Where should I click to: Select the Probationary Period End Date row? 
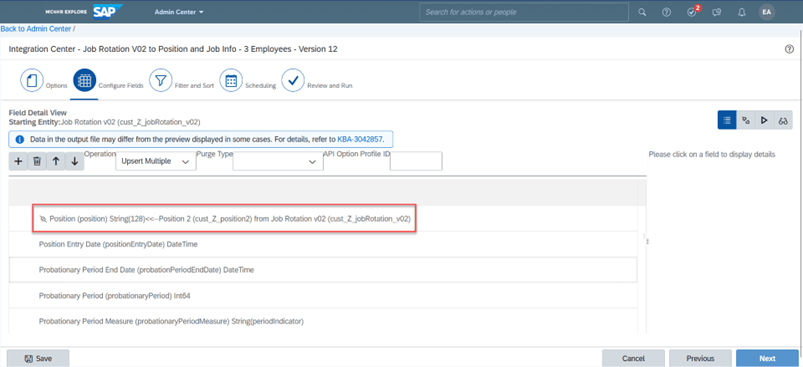(323, 270)
